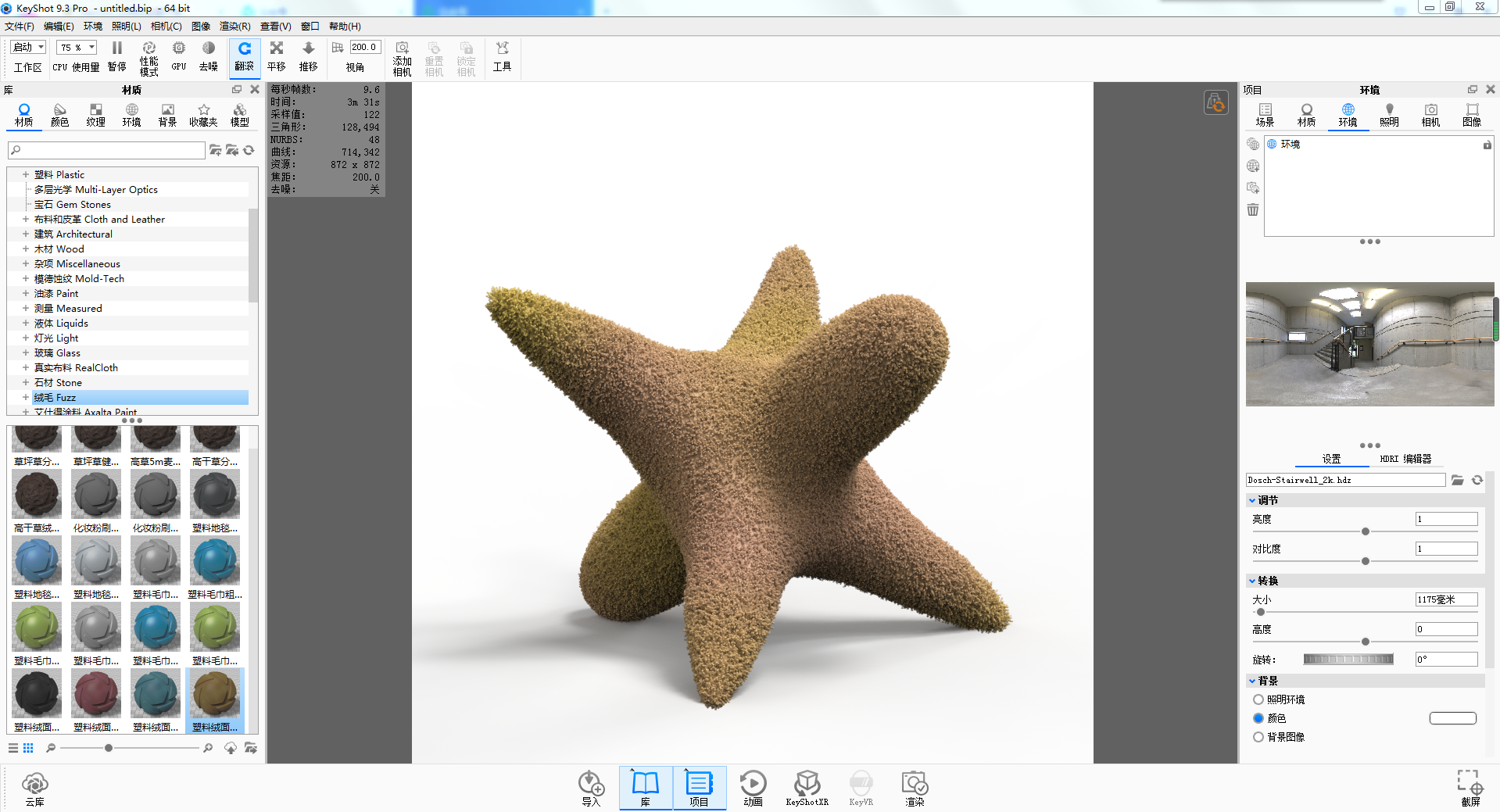Open the tools toolbar button
Viewport: 1500px width, 812px height.
pyautogui.click(x=502, y=57)
